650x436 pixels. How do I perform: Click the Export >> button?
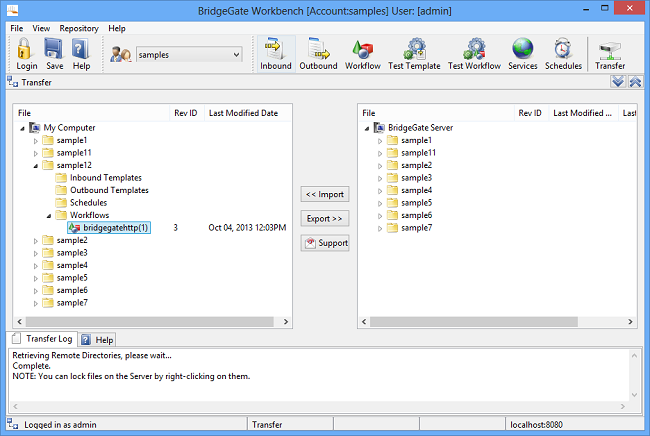point(324,218)
